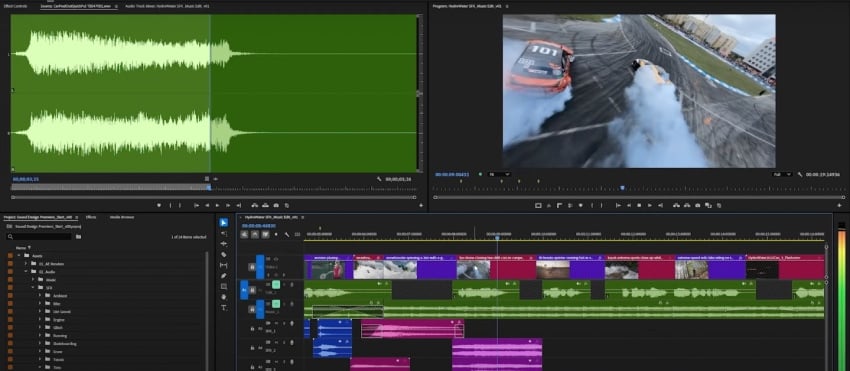This screenshot has width=850, height=371.
Task: Toggle A1 source patch indicator
Action: click(244, 290)
